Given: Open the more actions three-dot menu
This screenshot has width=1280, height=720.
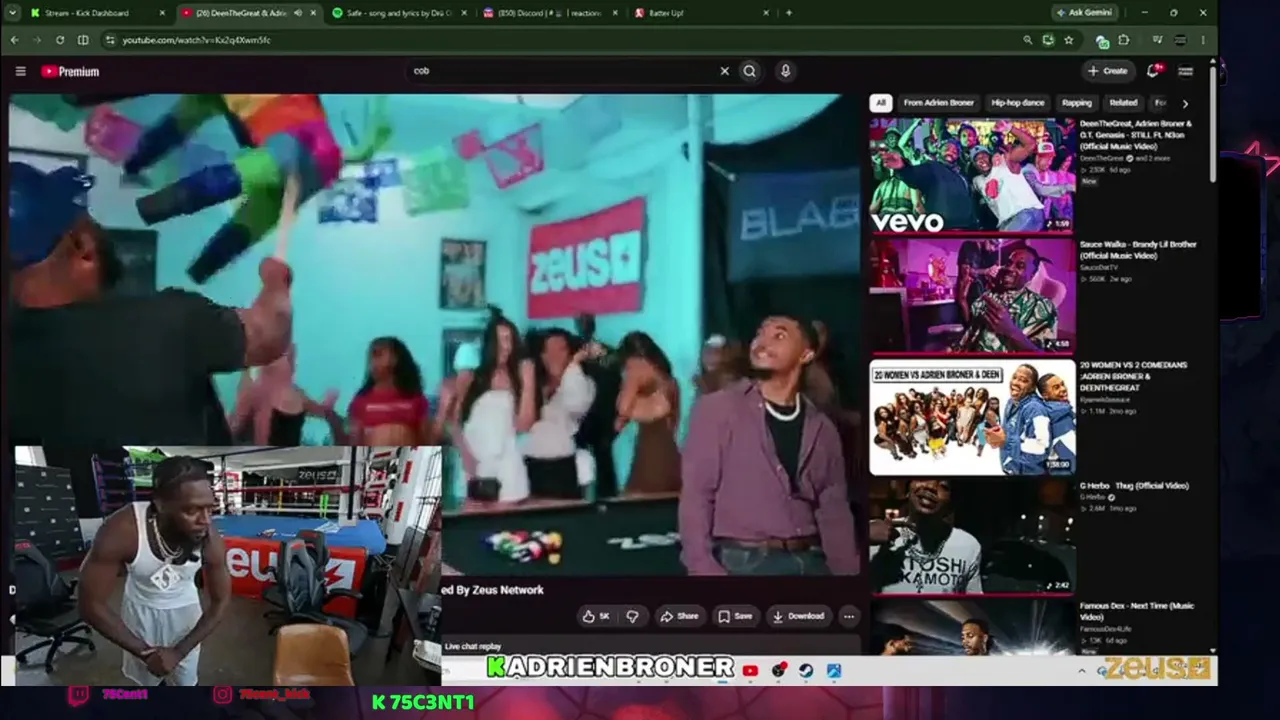Looking at the screenshot, I should point(849,616).
